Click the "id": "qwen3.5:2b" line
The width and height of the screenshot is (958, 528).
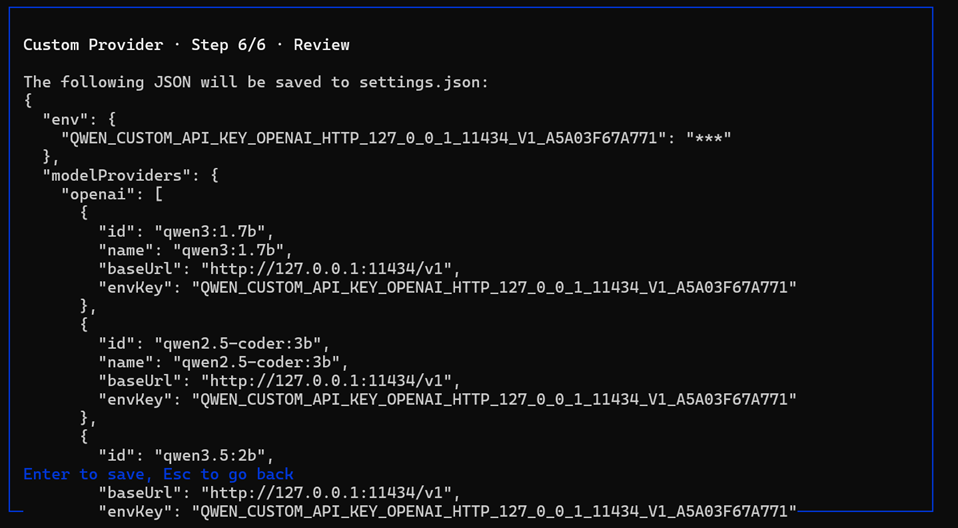pos(186,455)
